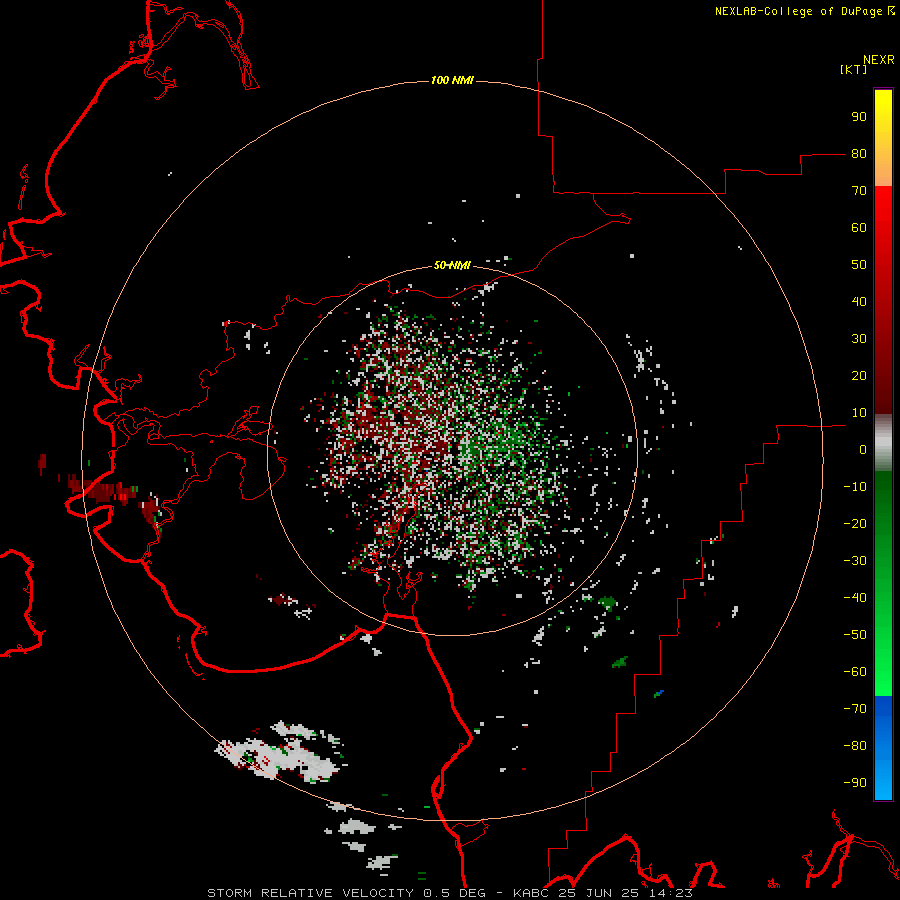The height and width of the screenshot is (900, 900).
Task: Click the -60 value on velocity scale
Action: (855, 672)
